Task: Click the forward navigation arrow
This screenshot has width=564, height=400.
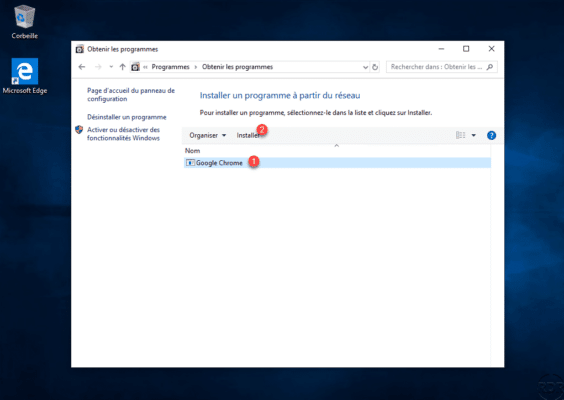Action: [x=98, y=67]
